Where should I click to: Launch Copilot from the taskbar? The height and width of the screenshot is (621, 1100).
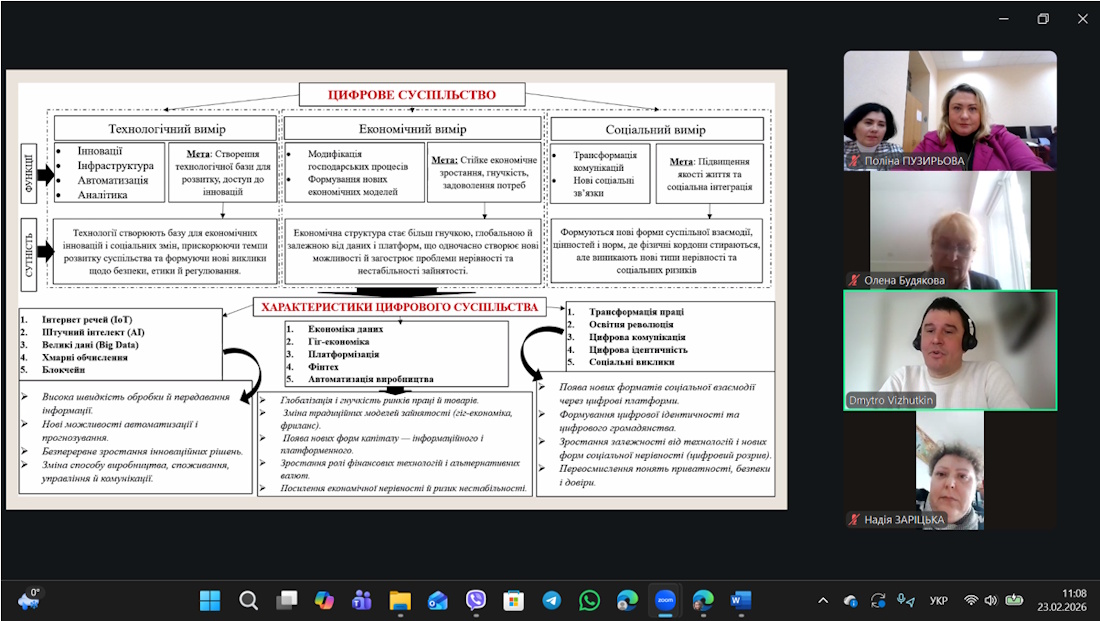click(x=324, y=600)
